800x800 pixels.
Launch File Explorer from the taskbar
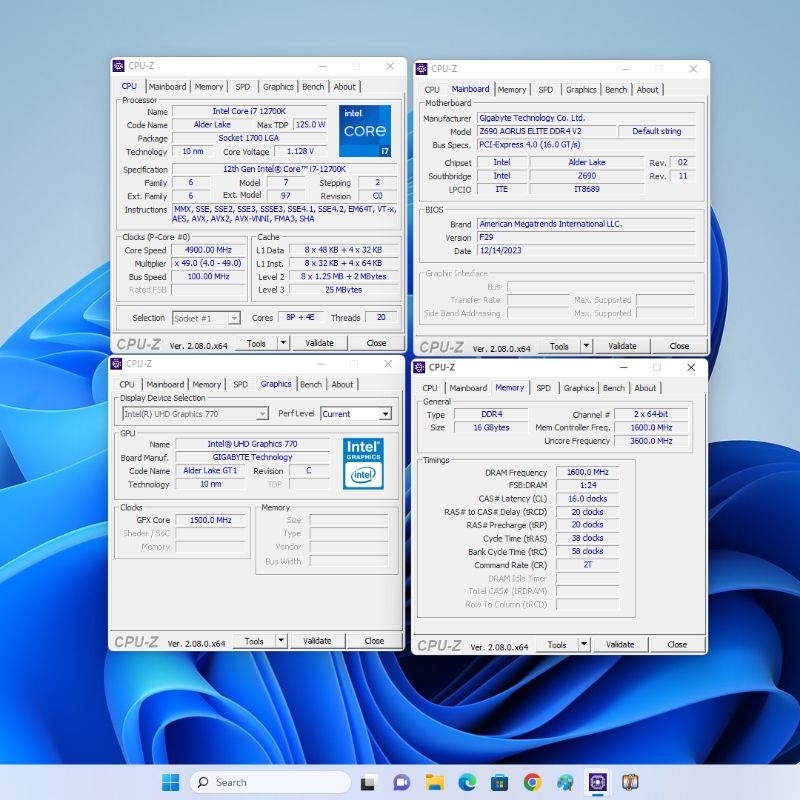point(434,782)
